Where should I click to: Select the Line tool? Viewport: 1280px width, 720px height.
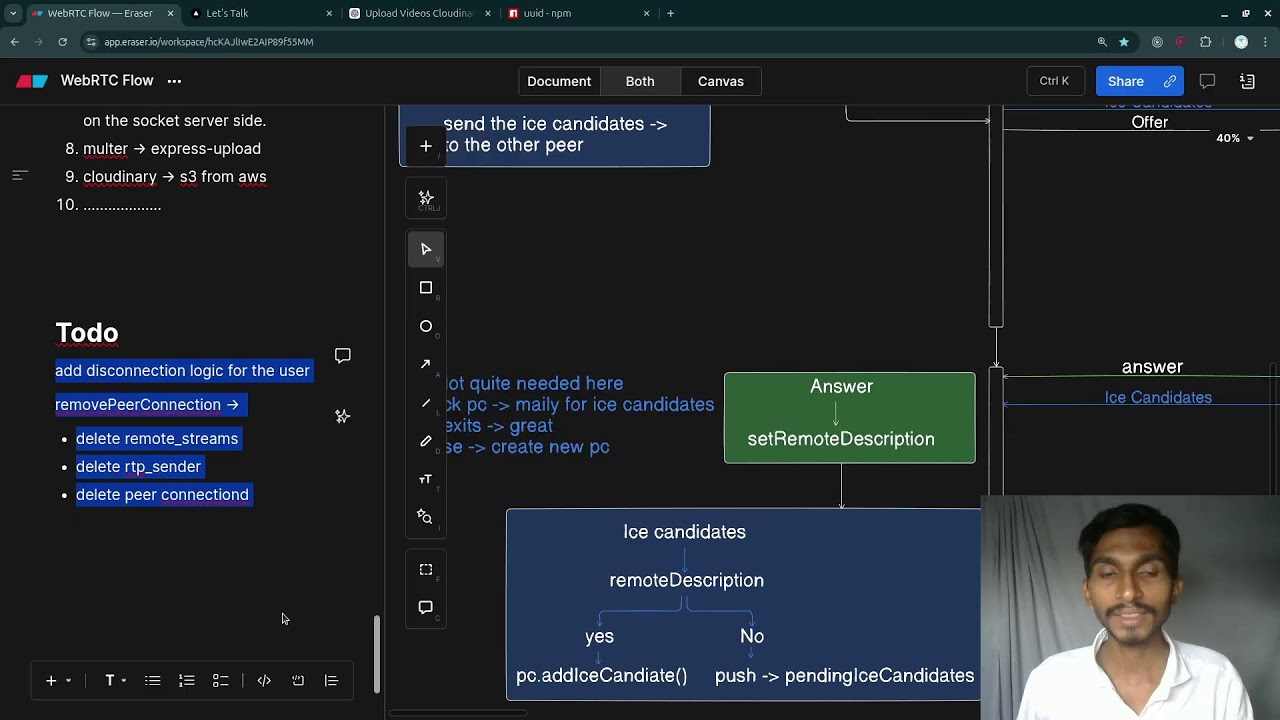[426, 403]
